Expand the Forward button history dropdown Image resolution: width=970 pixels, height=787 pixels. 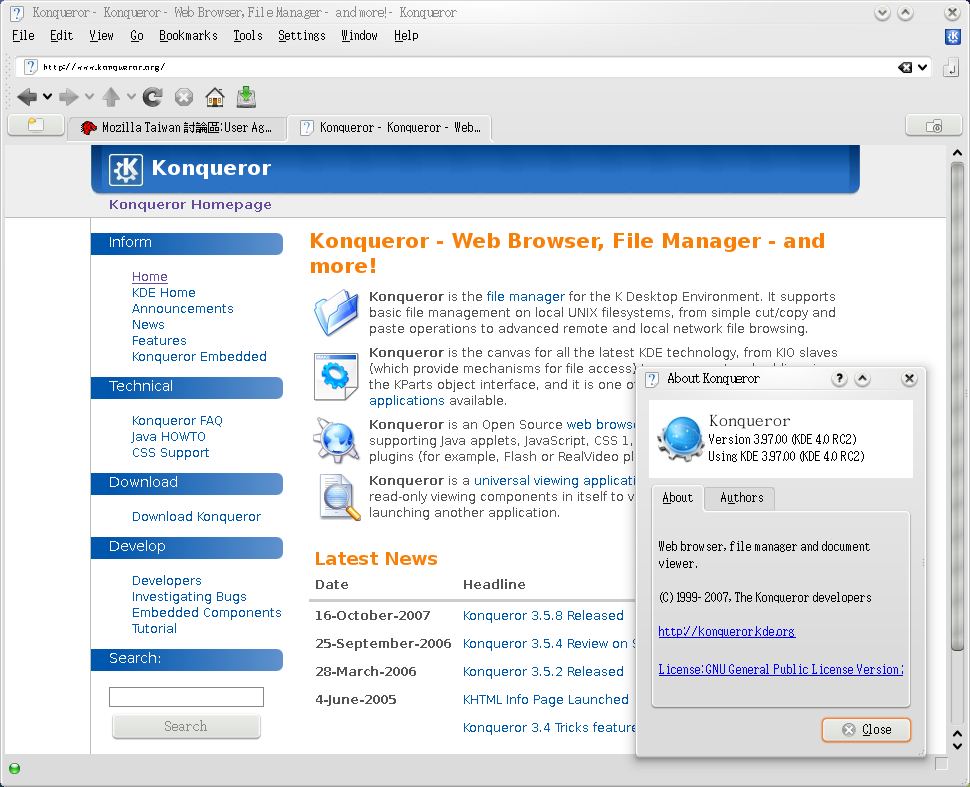click(89, 97)
